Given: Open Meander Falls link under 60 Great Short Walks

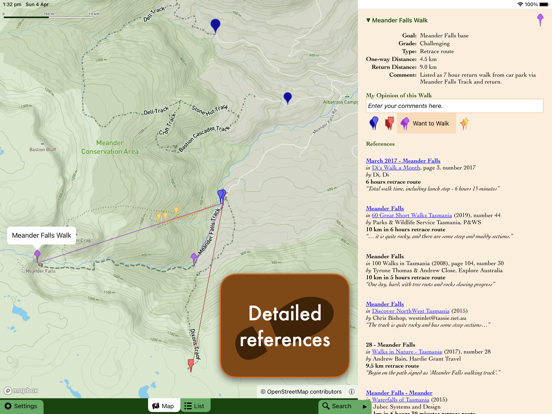Looking at the screenshot, I should coord(385,208).
